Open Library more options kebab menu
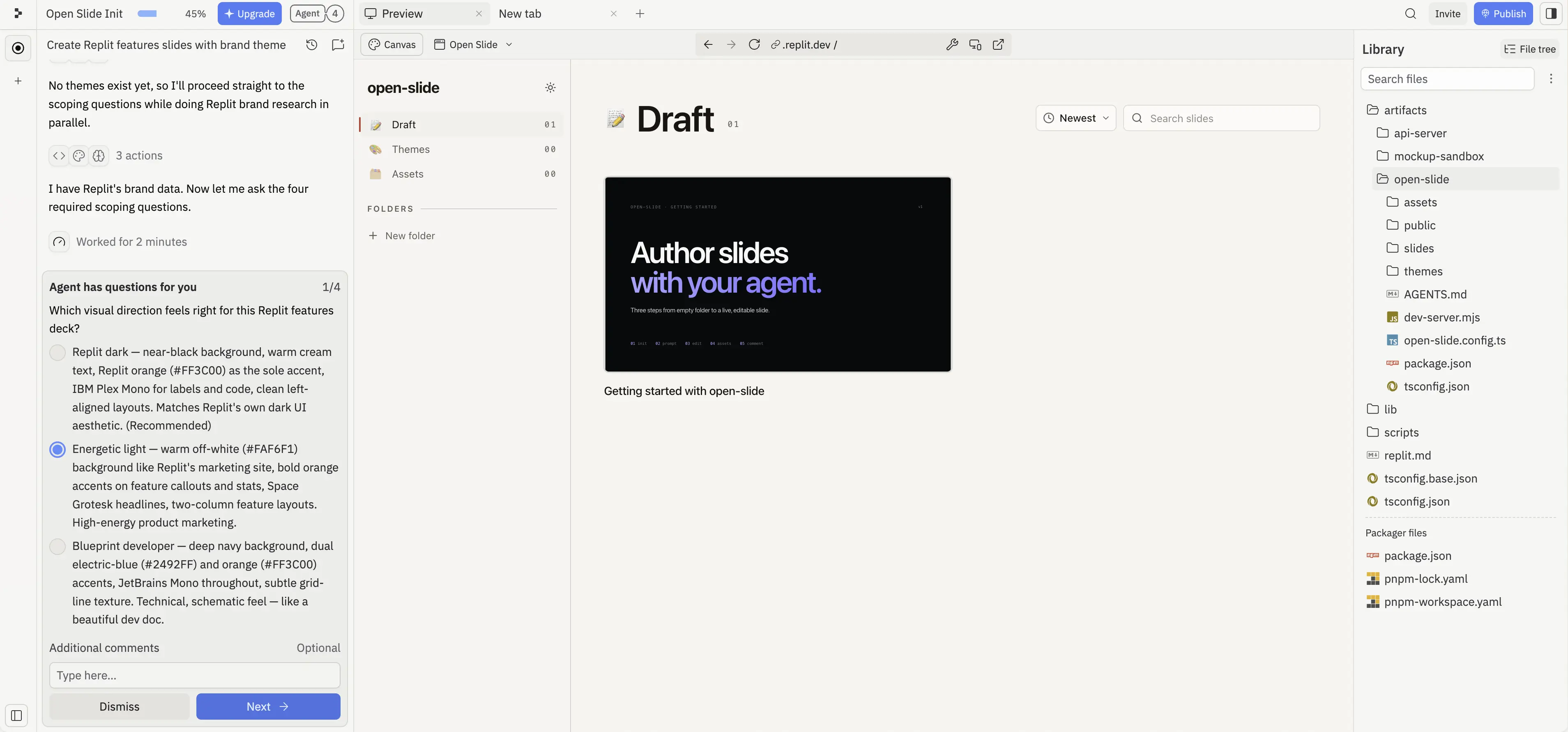Image resolution: width=1568 pixels, height=732 pixels. click(x=1551, y=79)
